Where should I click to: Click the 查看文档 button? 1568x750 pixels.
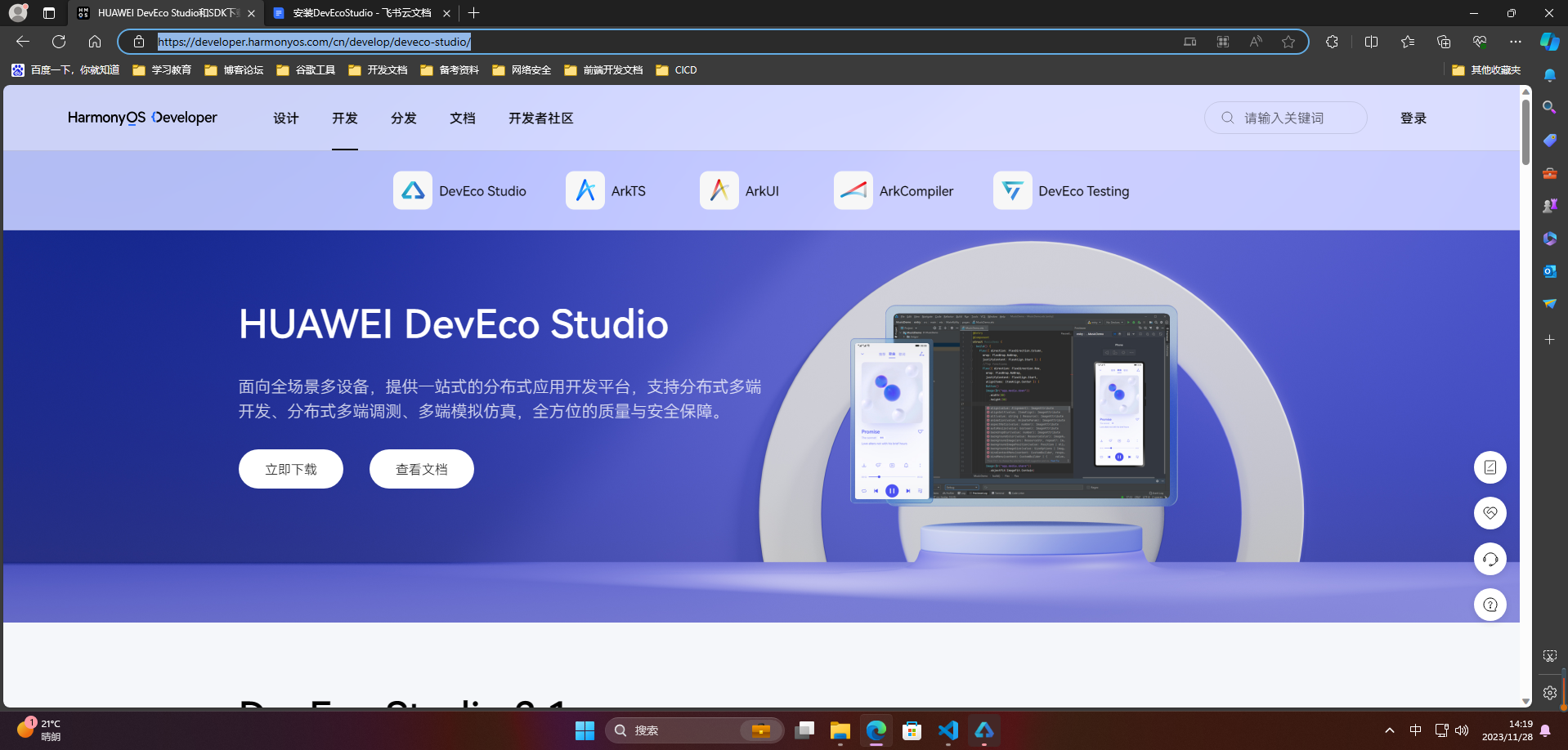(422, 469)
